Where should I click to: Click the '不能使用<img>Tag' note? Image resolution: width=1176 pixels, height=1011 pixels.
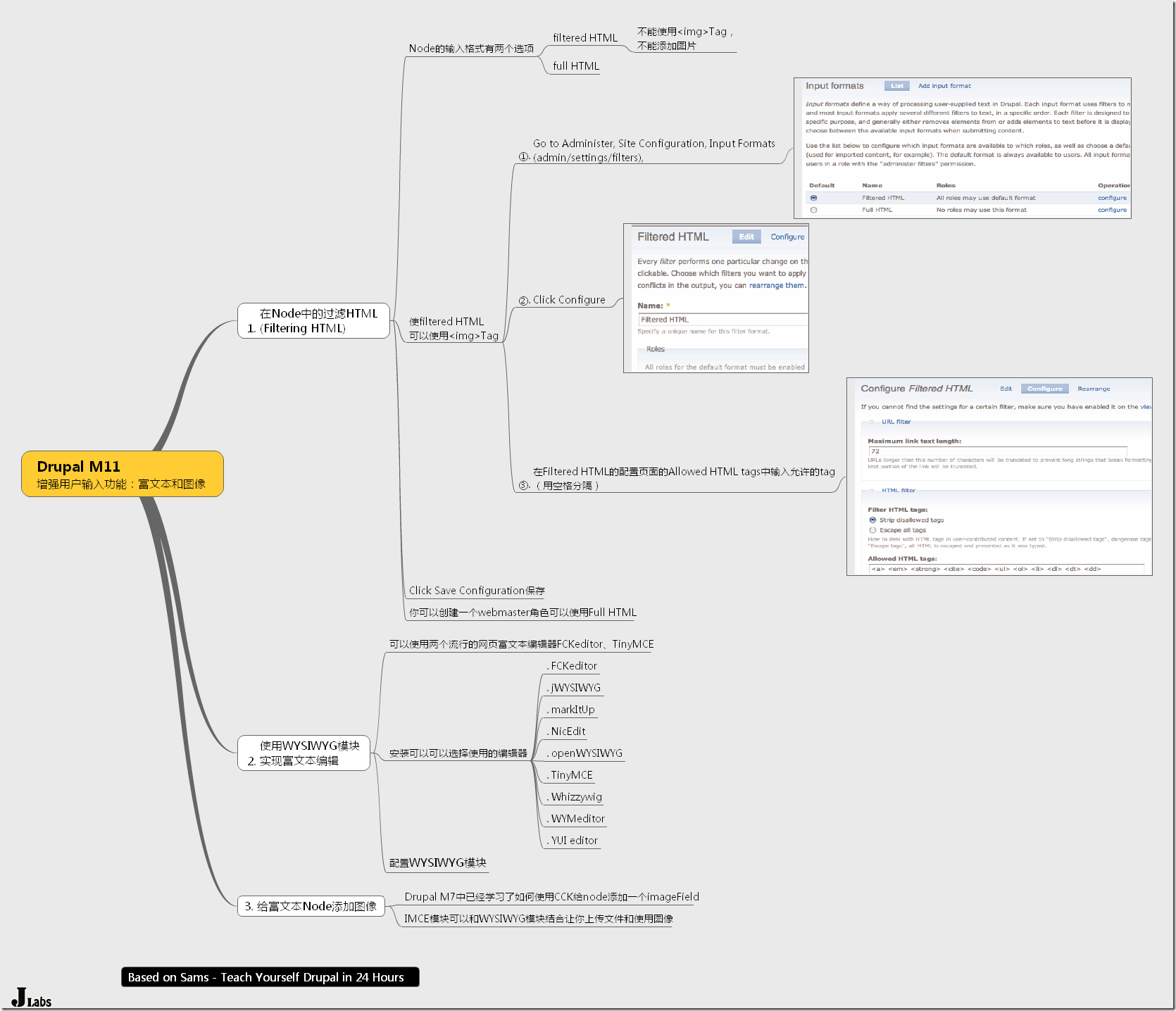pos(685,39)
